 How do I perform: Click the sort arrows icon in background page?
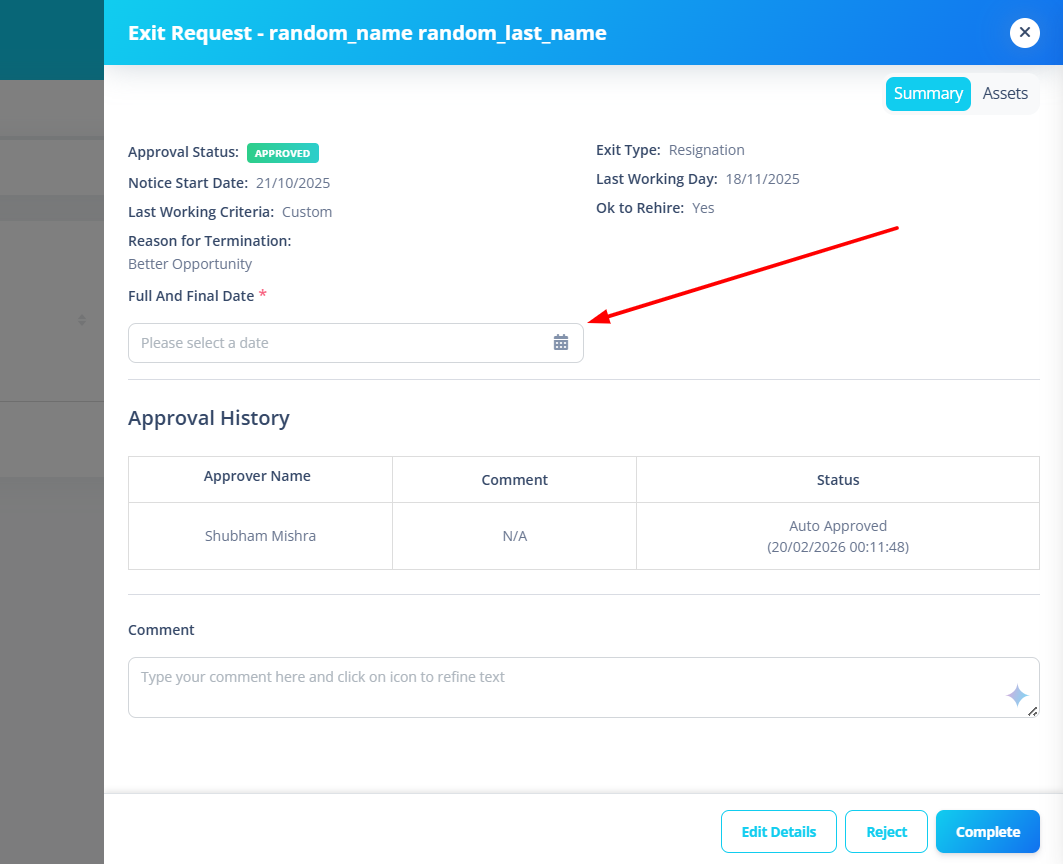[82, 320]
